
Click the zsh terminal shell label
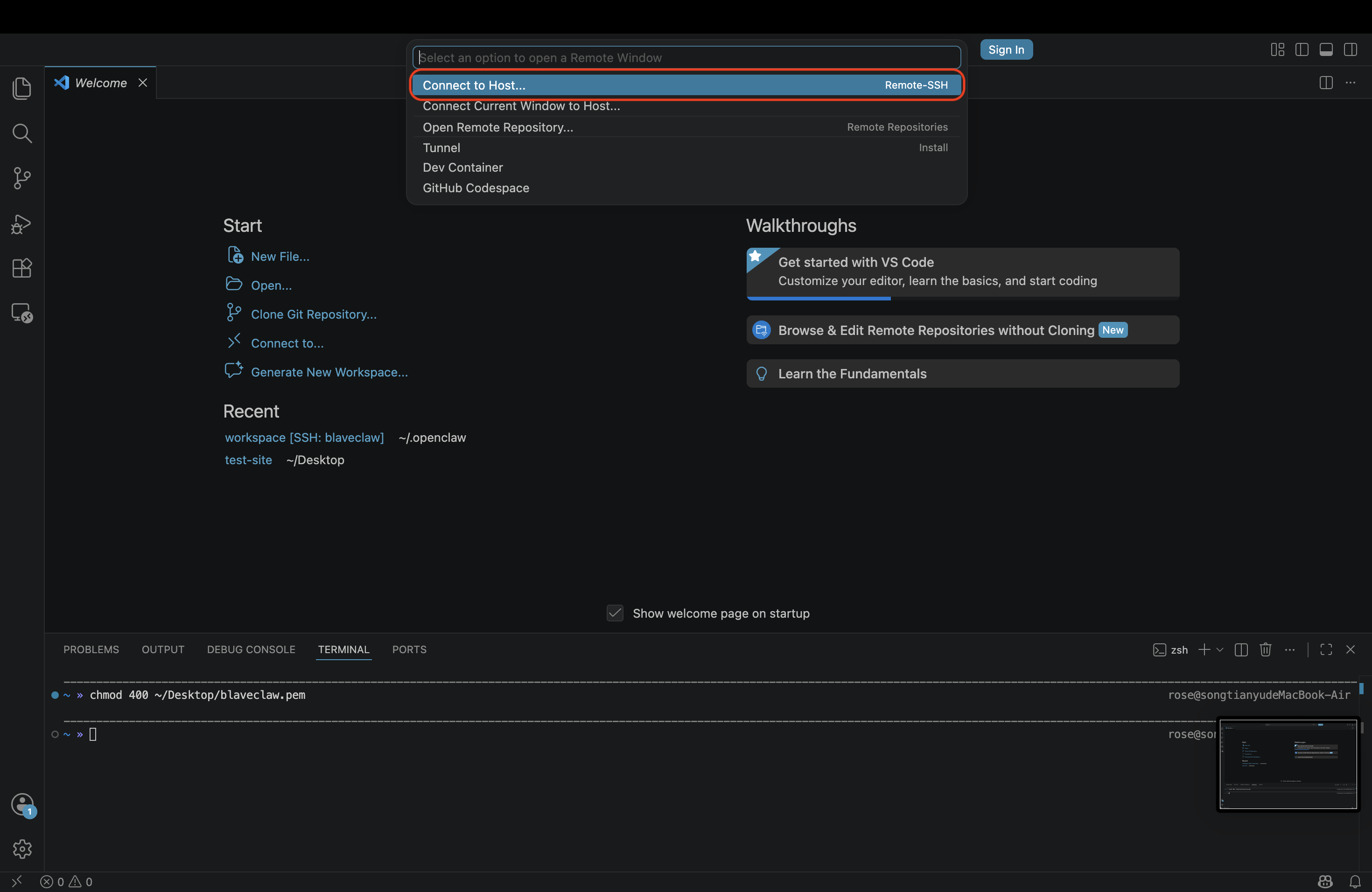[1171, 649]
